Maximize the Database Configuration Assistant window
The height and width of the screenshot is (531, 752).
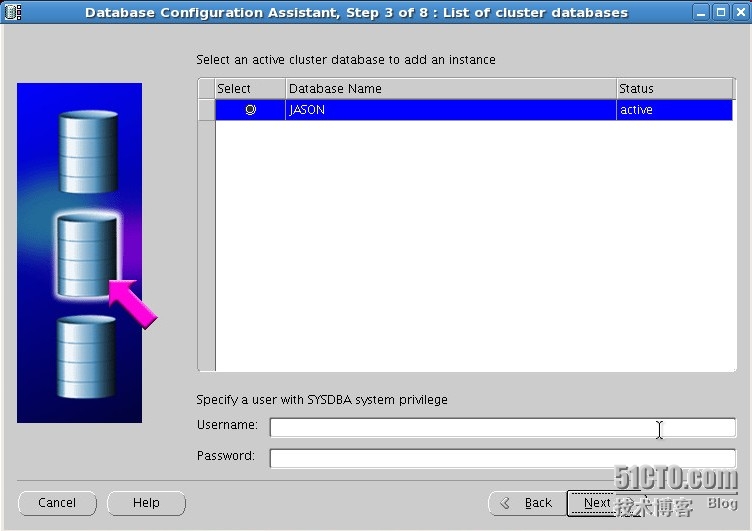tap(720, 12)
